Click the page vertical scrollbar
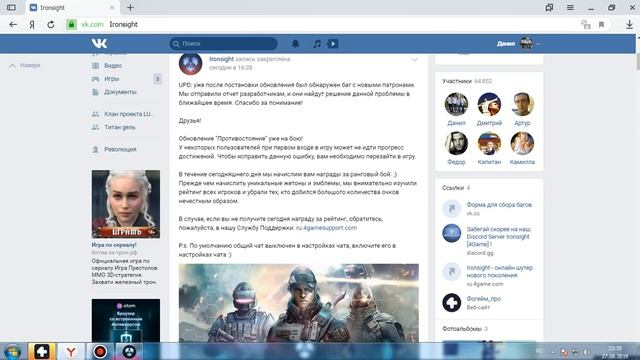 [x=638, y=61]
